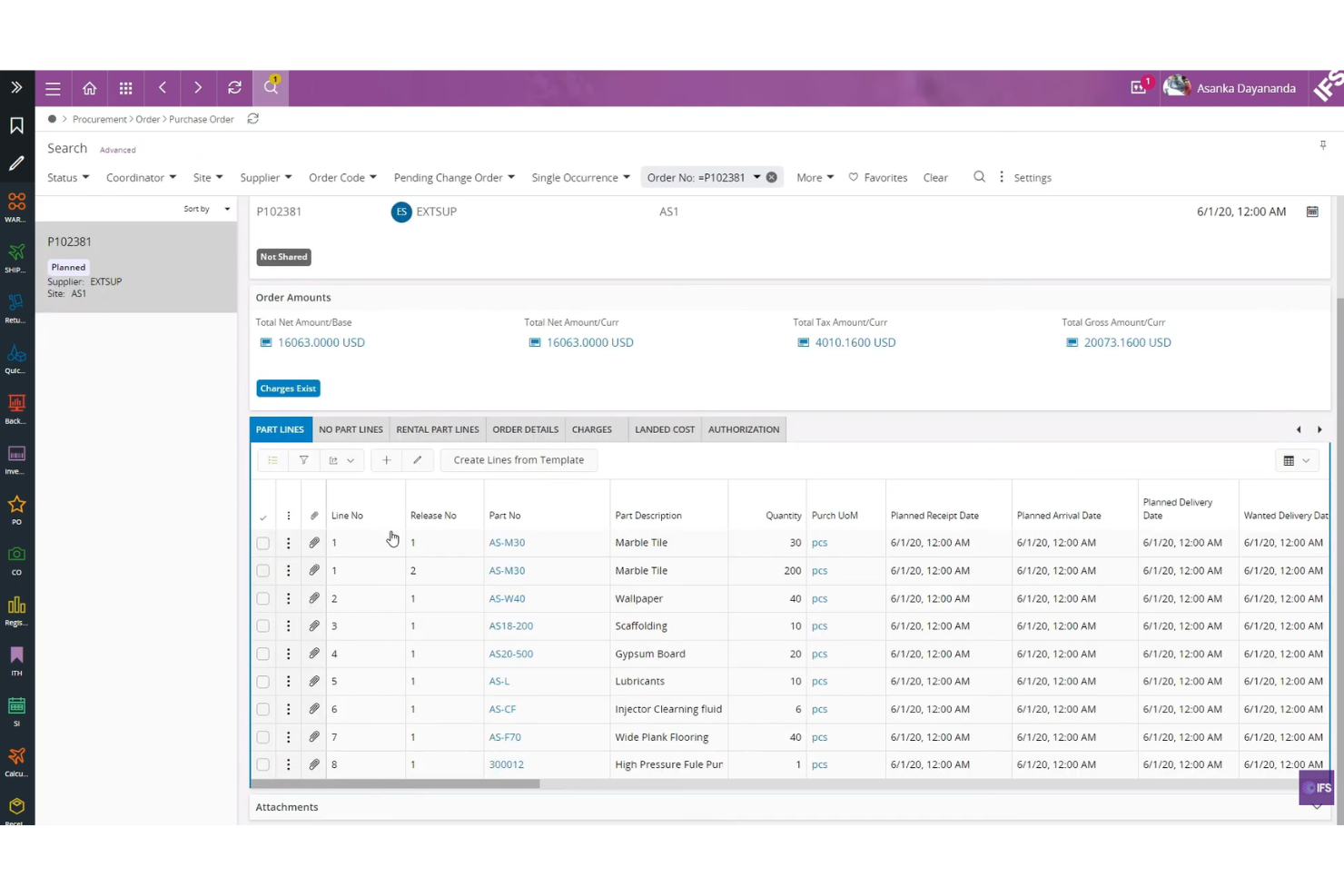
Task: Open the Status filter dropdown
Action: 67,177
